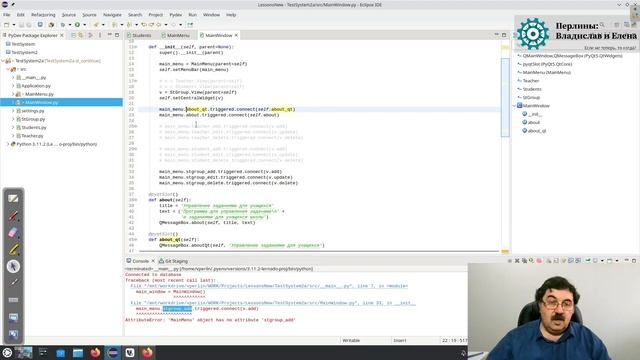
Task: Open the Navigate menu
Action: (x=112, y=15)
